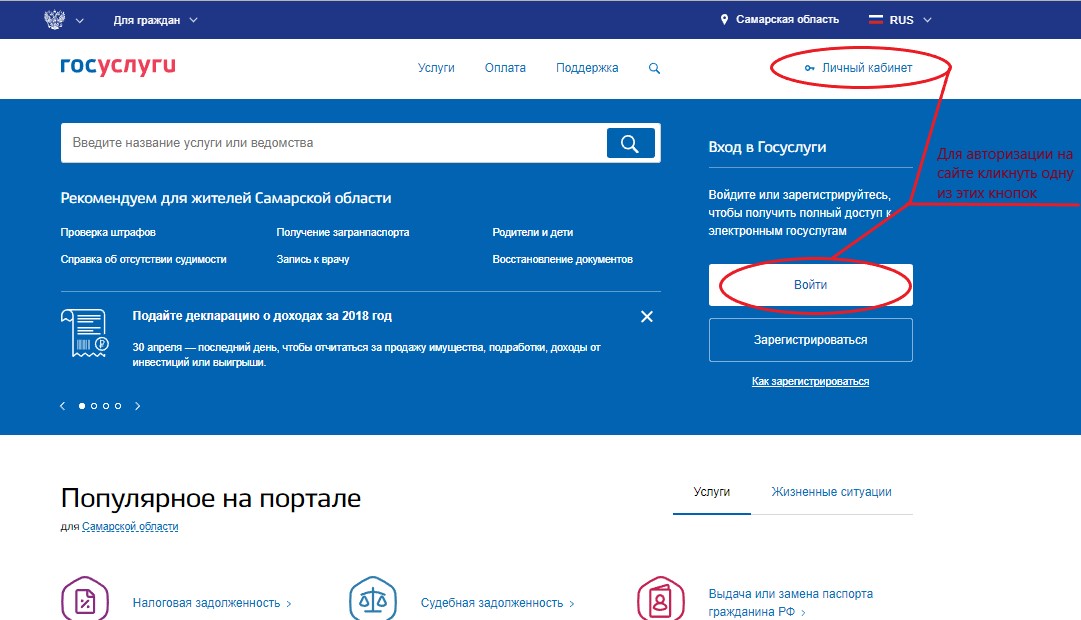Click the key icon by Личный кабинет
This screenshot has width=1081, height=620.
tap(809, 68)
